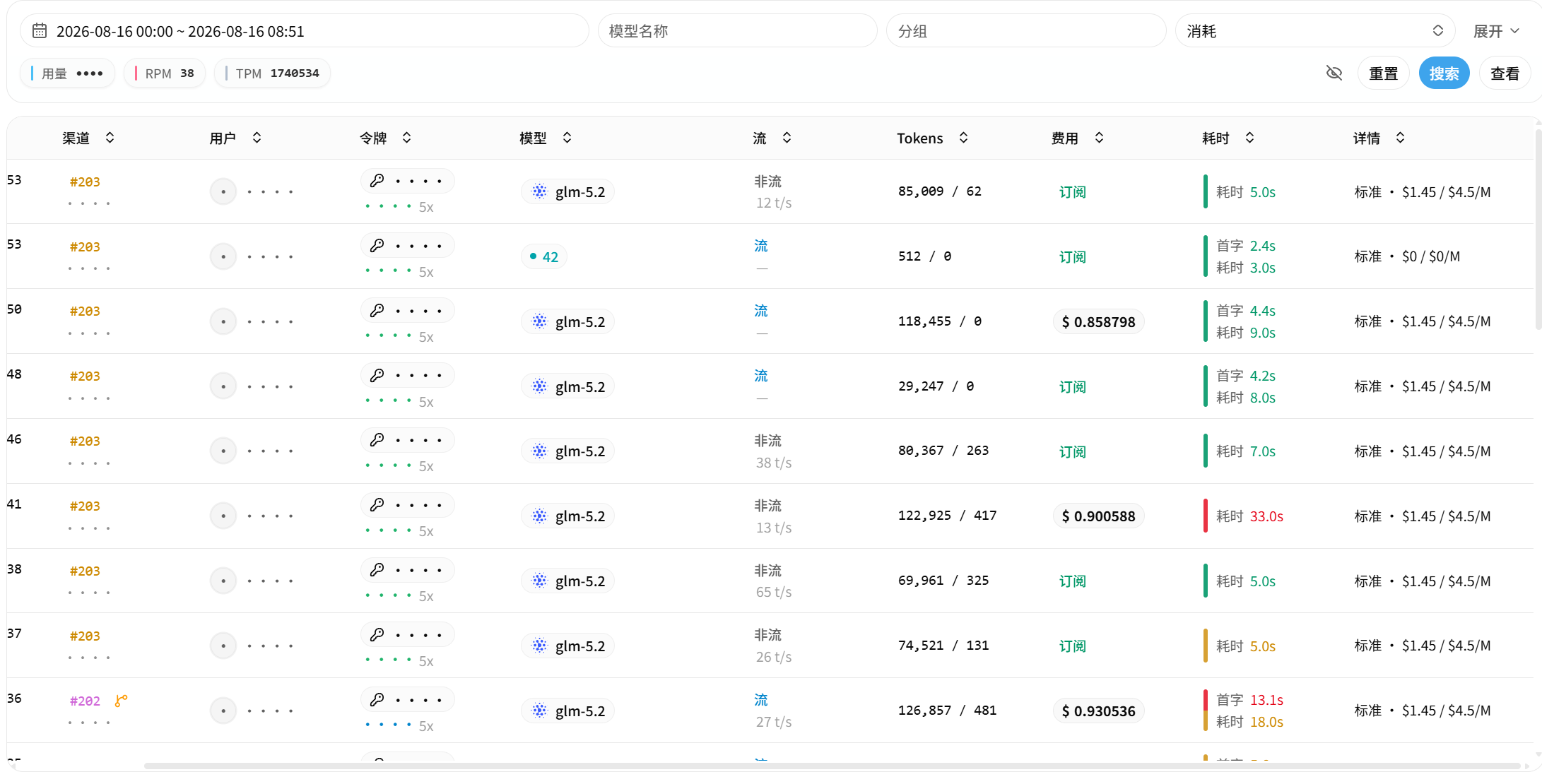
Task: Click the user avatar in the 69,961 row
Action: point(223,581)
